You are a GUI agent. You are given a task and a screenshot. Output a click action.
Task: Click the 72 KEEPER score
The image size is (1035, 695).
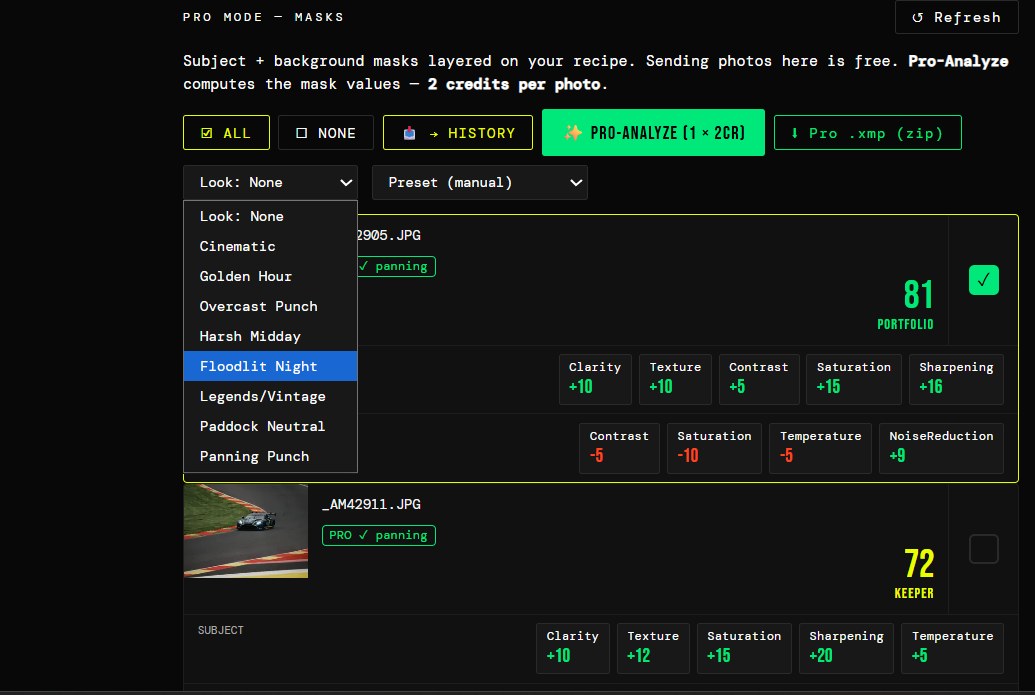click(914, 573)
